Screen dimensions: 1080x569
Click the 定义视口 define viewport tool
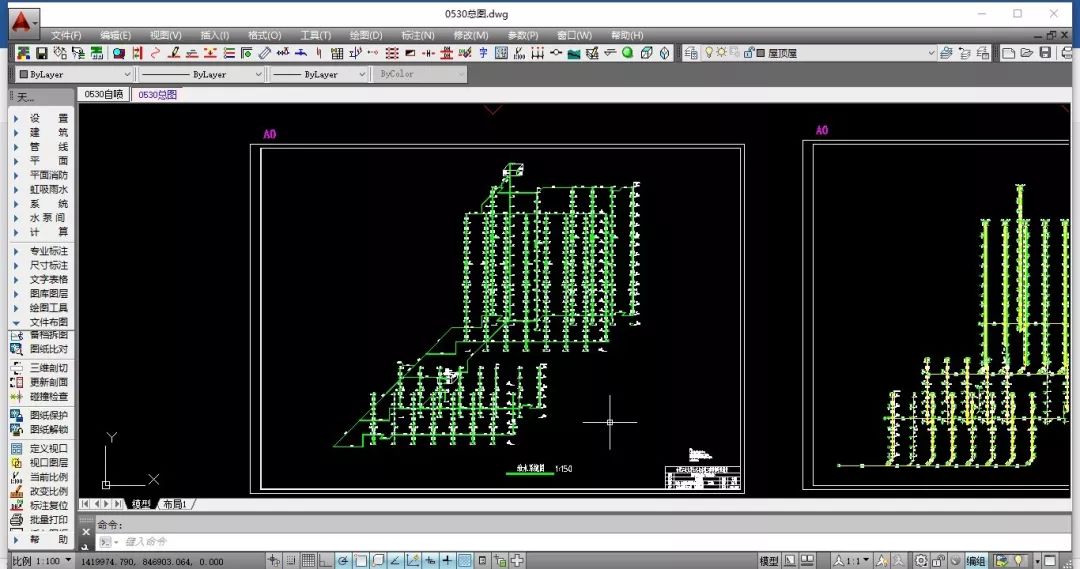(x=39, y=448)
